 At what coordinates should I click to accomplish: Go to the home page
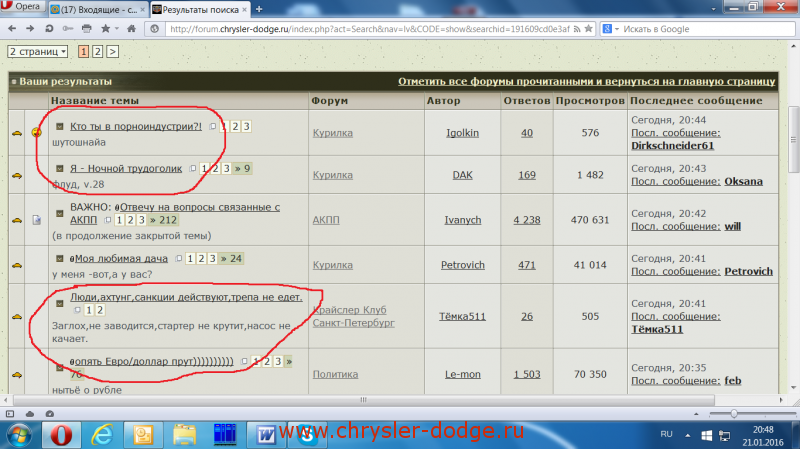[132, 29]
